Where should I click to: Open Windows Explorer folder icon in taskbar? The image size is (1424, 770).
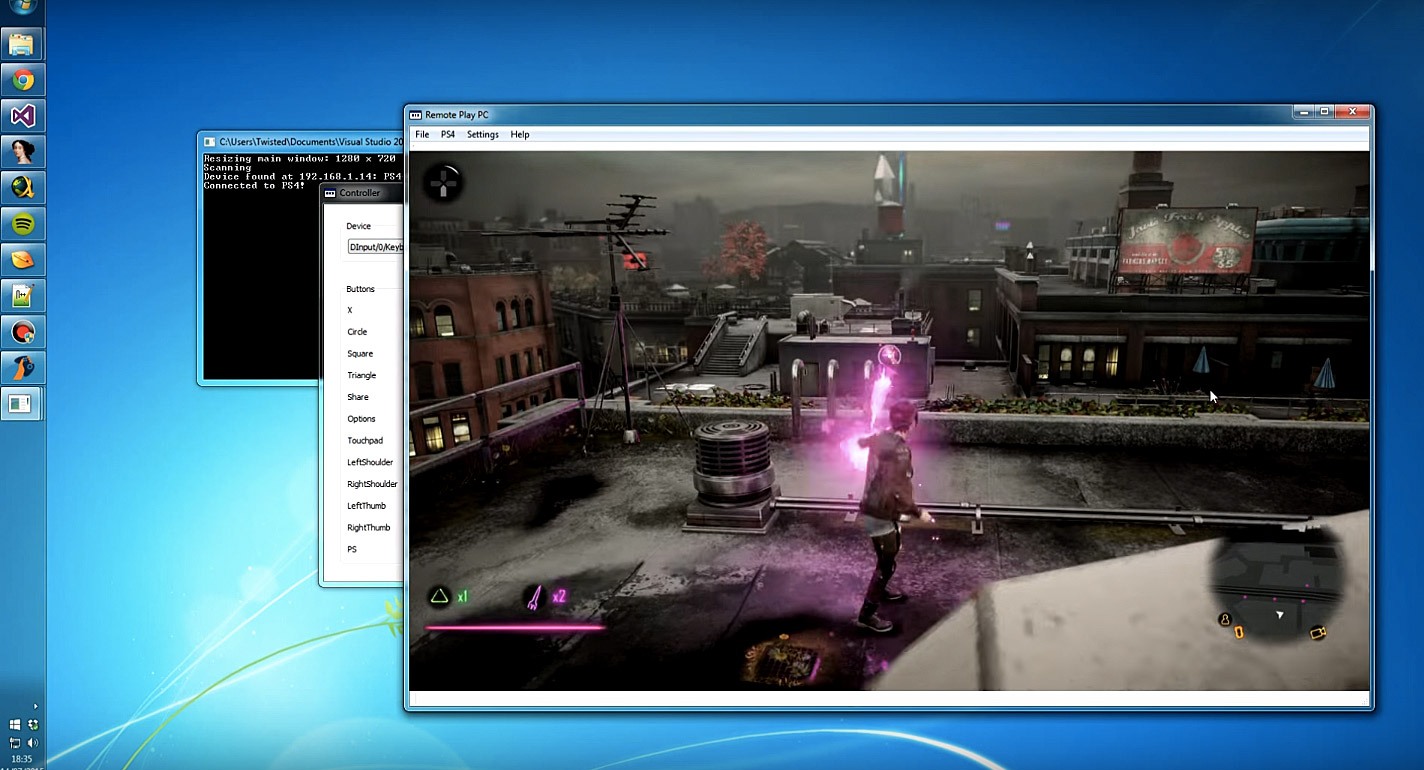(x=22, y=45)
